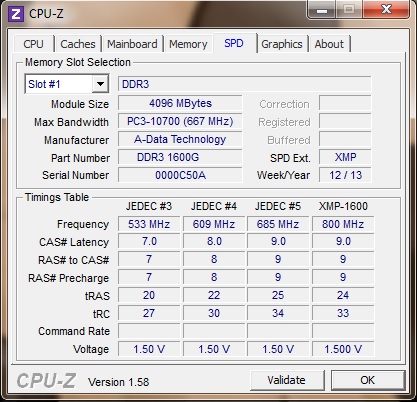Click tRAS value 20
The width and height of the screenshot is (417, 402).
149,295
